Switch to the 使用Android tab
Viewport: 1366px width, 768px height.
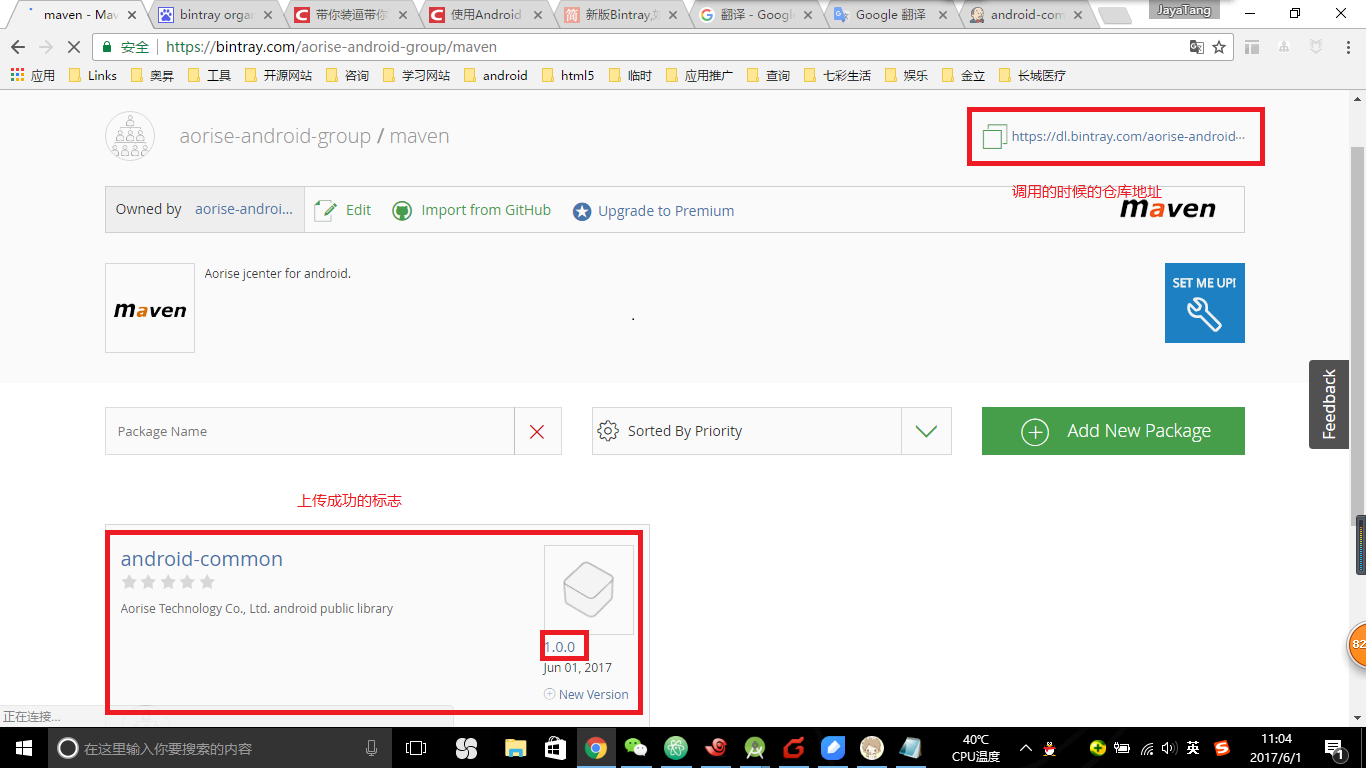point(483,15)
